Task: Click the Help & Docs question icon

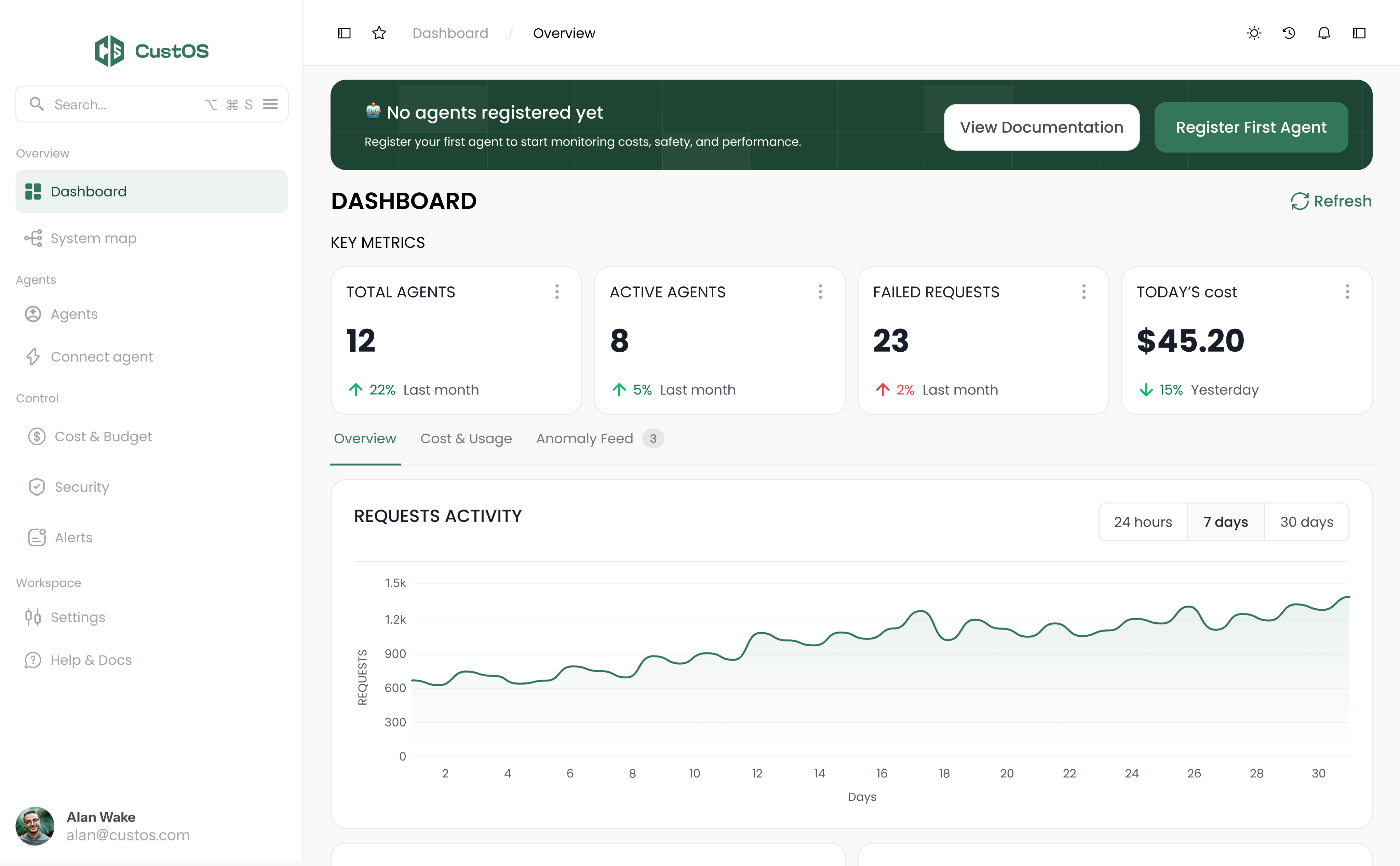Action: pos(33,660)
